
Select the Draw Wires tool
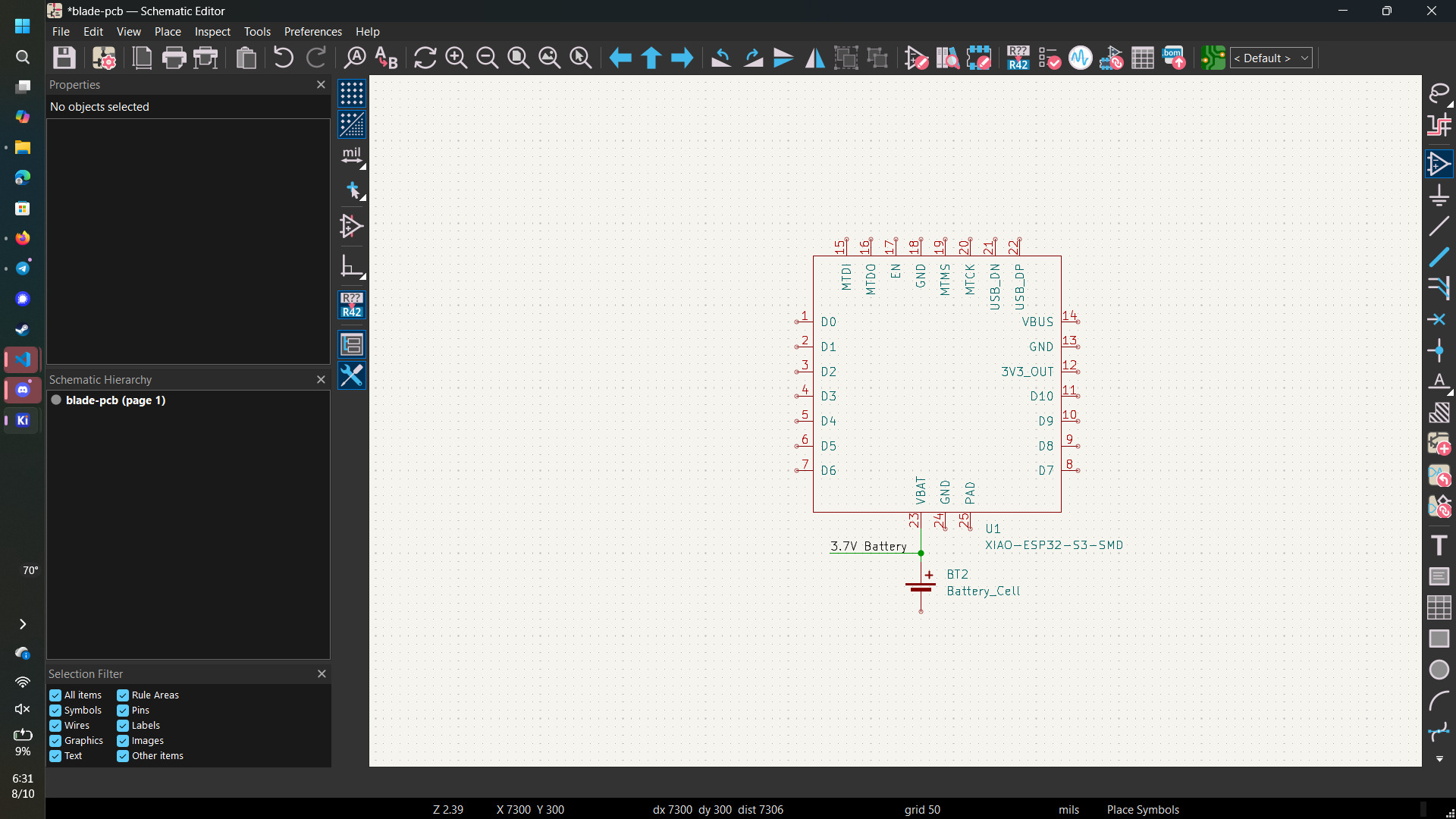1439,227
